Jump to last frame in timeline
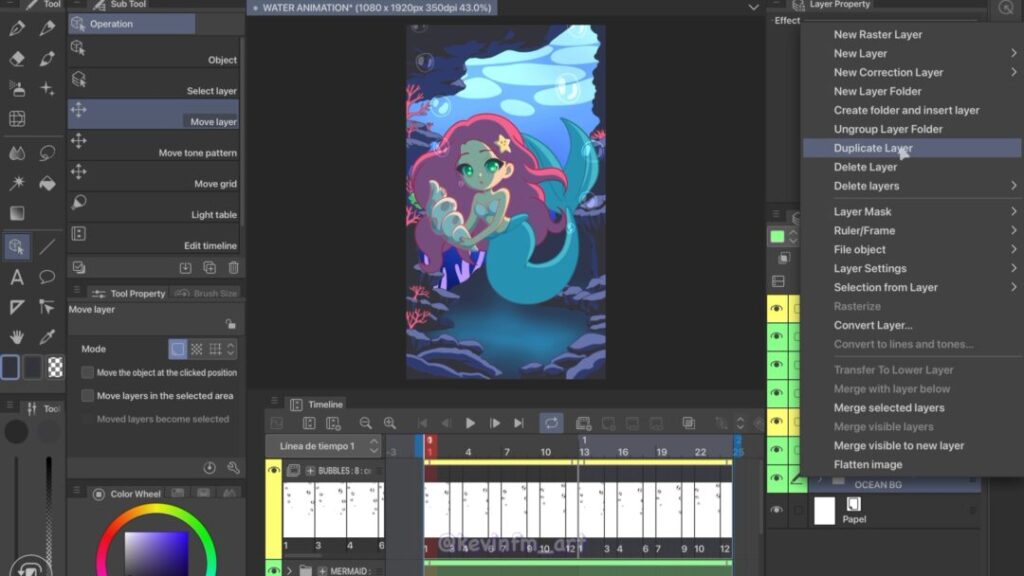The height and width of the screenshot is (576, 1024). pos(519,423)
